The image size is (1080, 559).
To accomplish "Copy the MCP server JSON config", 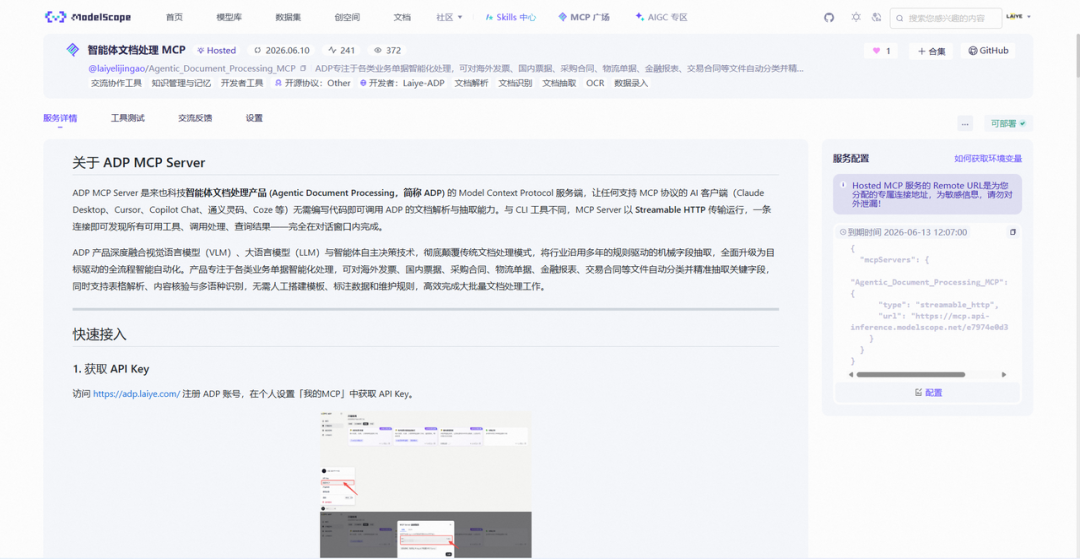I will pyautogui.click(x=1012, y=232).
